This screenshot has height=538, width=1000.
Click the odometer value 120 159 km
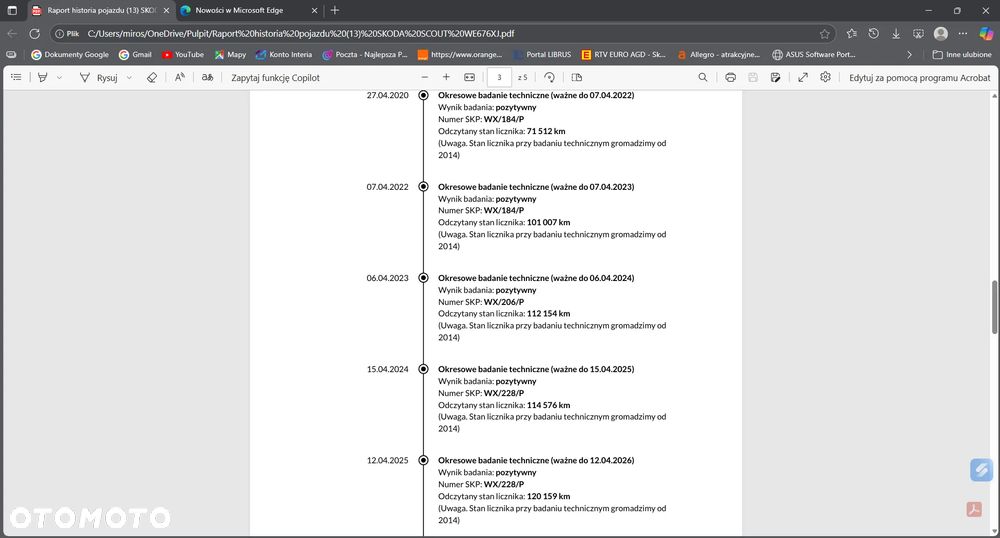(548, 496)
